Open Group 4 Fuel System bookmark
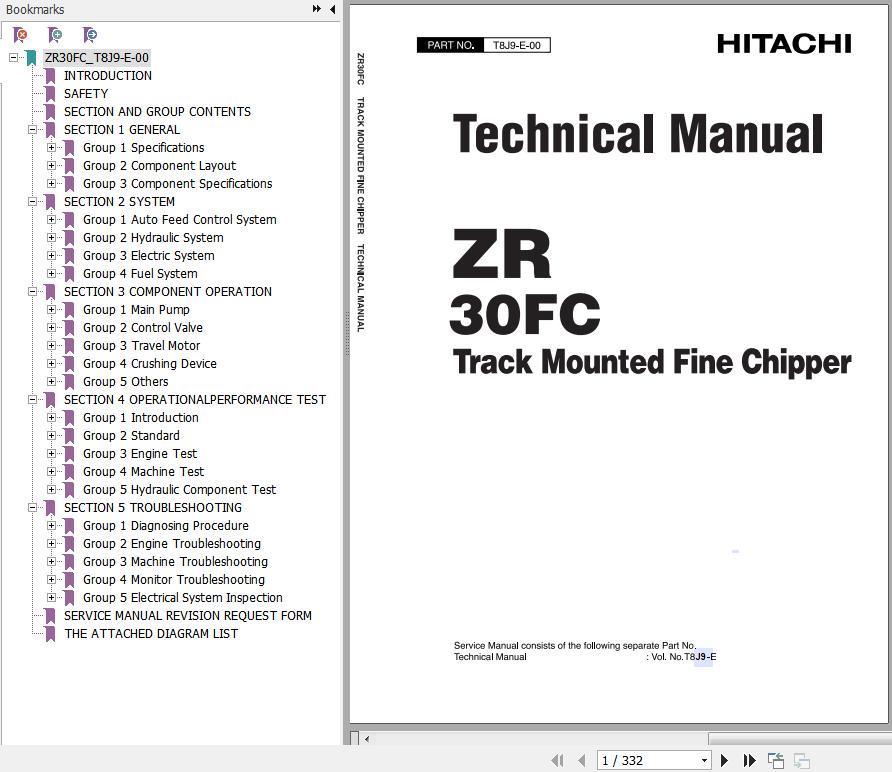 click(140, 274)
